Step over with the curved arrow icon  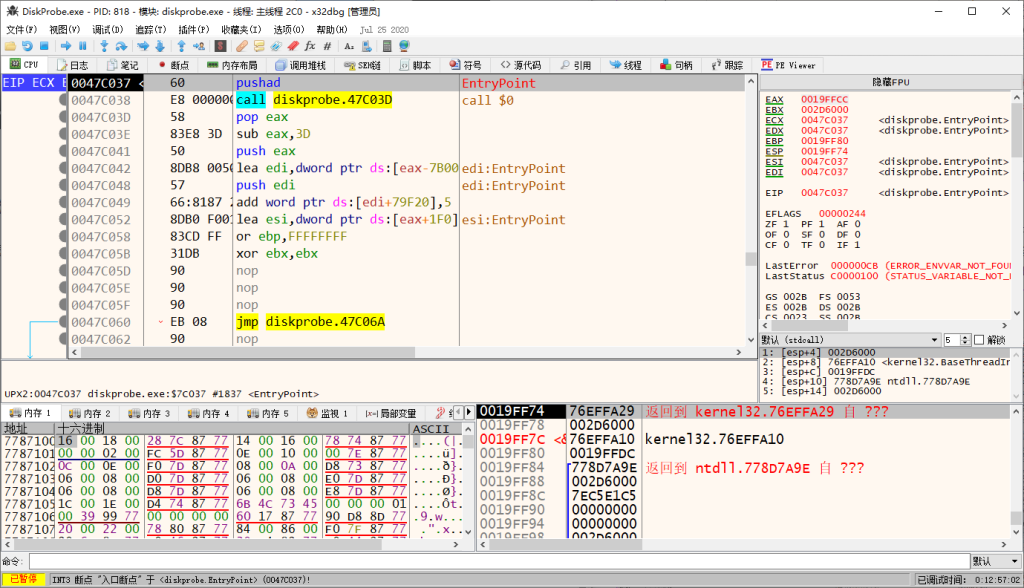121,46
